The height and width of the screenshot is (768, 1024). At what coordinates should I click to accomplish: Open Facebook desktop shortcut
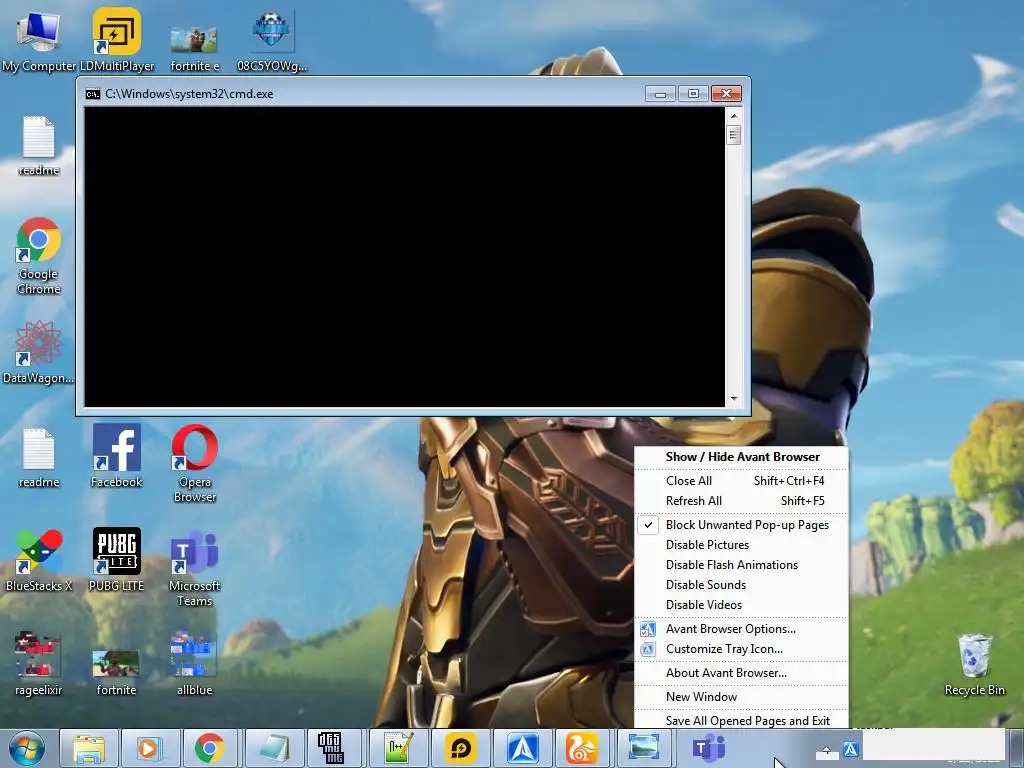tap(116, 456)
